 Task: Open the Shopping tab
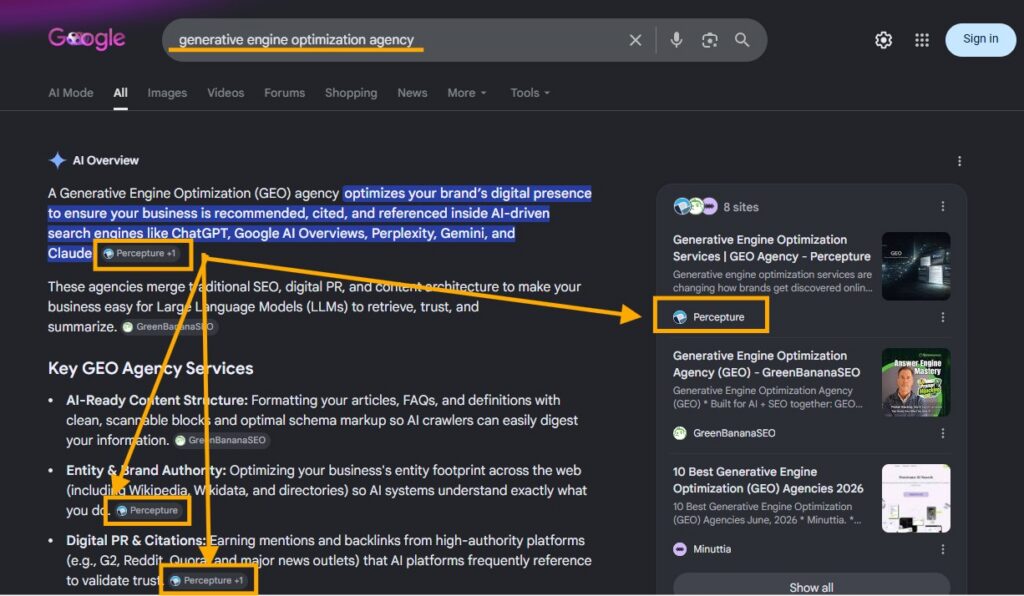[351, 93]
